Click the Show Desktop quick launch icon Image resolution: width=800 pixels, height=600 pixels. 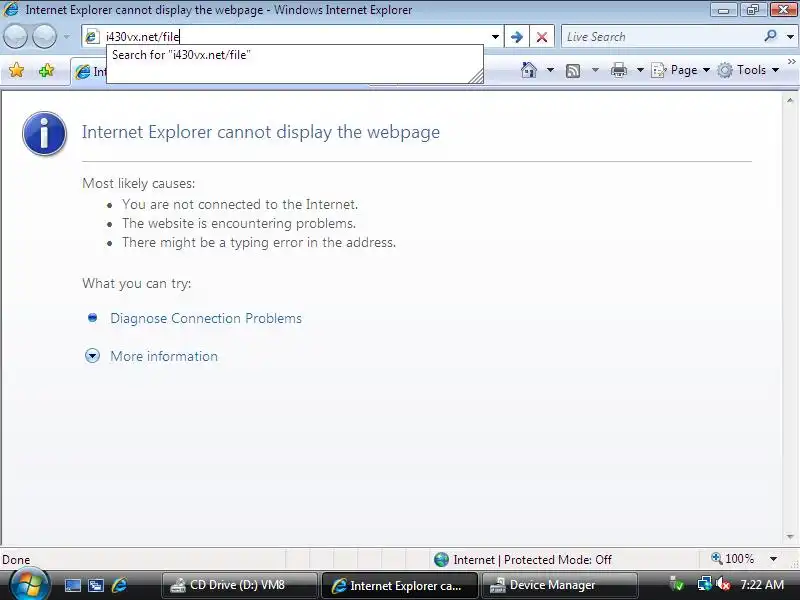72,585
